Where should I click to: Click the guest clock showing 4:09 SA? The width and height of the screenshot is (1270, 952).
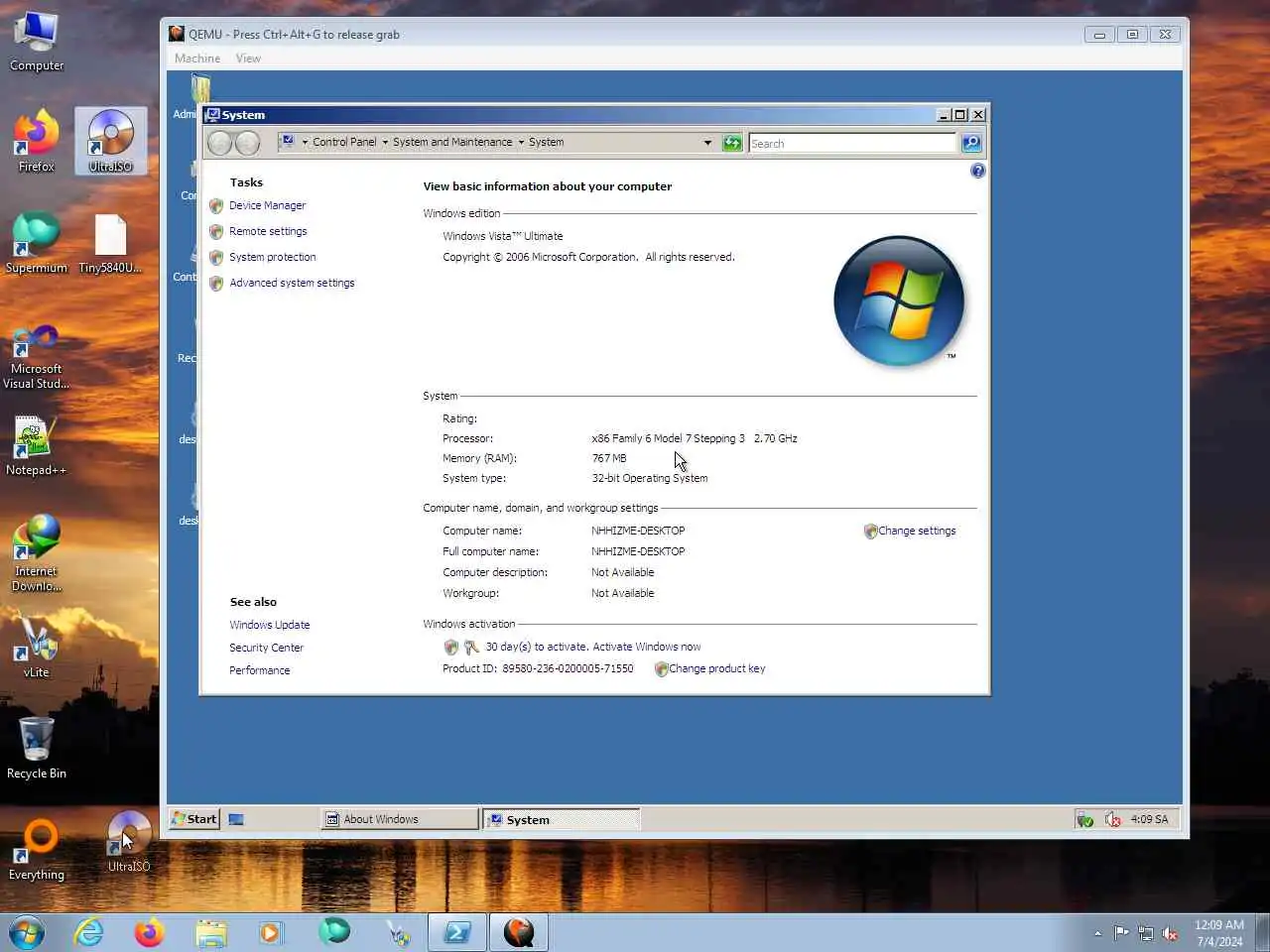[x=1149, y=819]
